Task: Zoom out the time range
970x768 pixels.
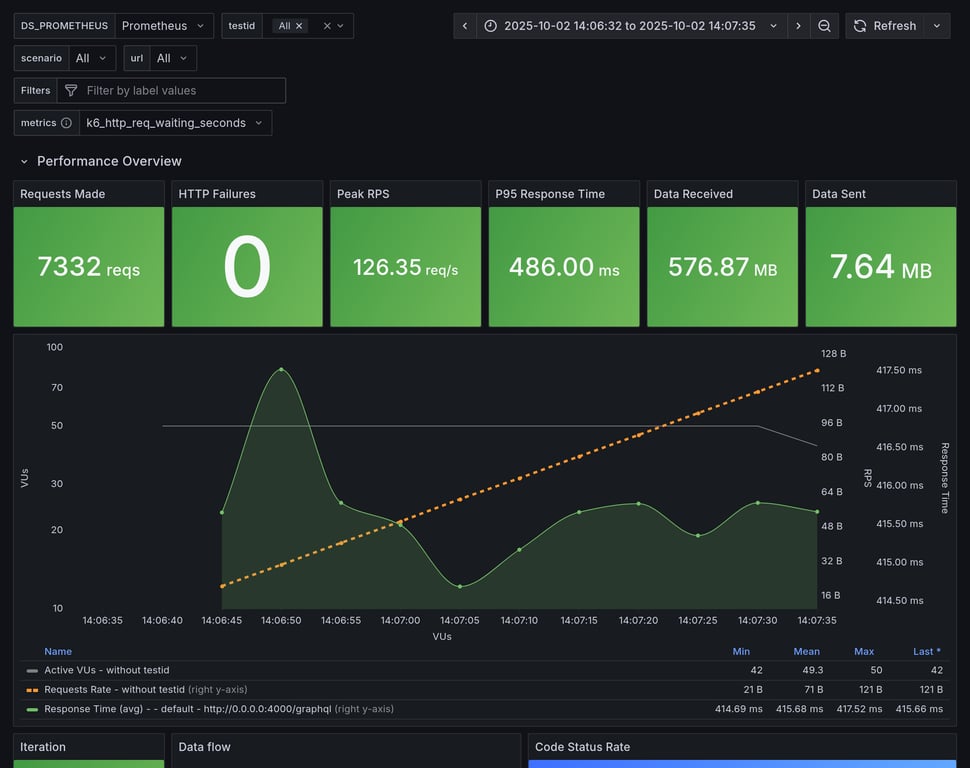Action: (x=824, y=26)
